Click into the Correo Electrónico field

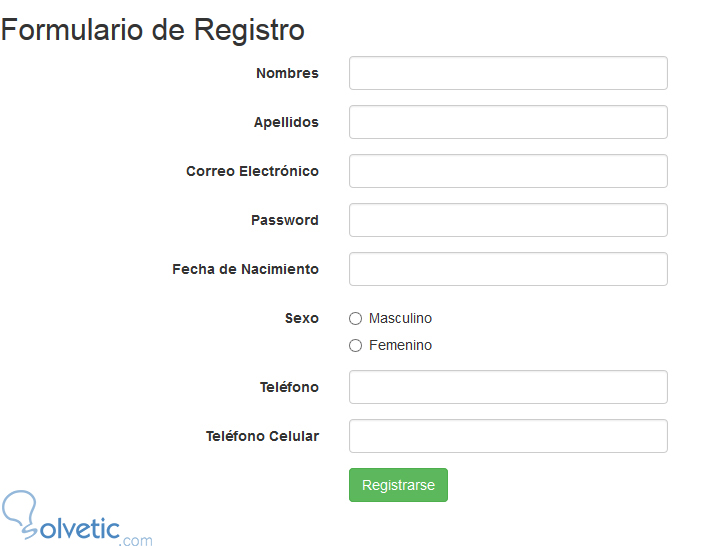click(x=508, y=171)
